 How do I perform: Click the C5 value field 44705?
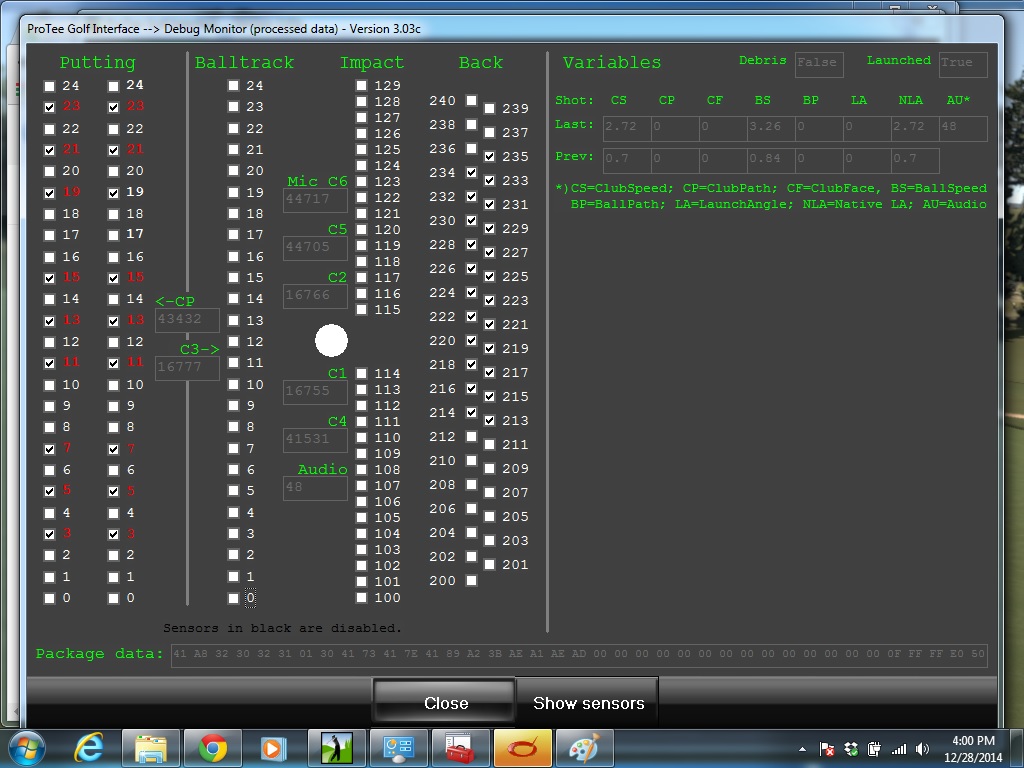(x=315, y=248)
